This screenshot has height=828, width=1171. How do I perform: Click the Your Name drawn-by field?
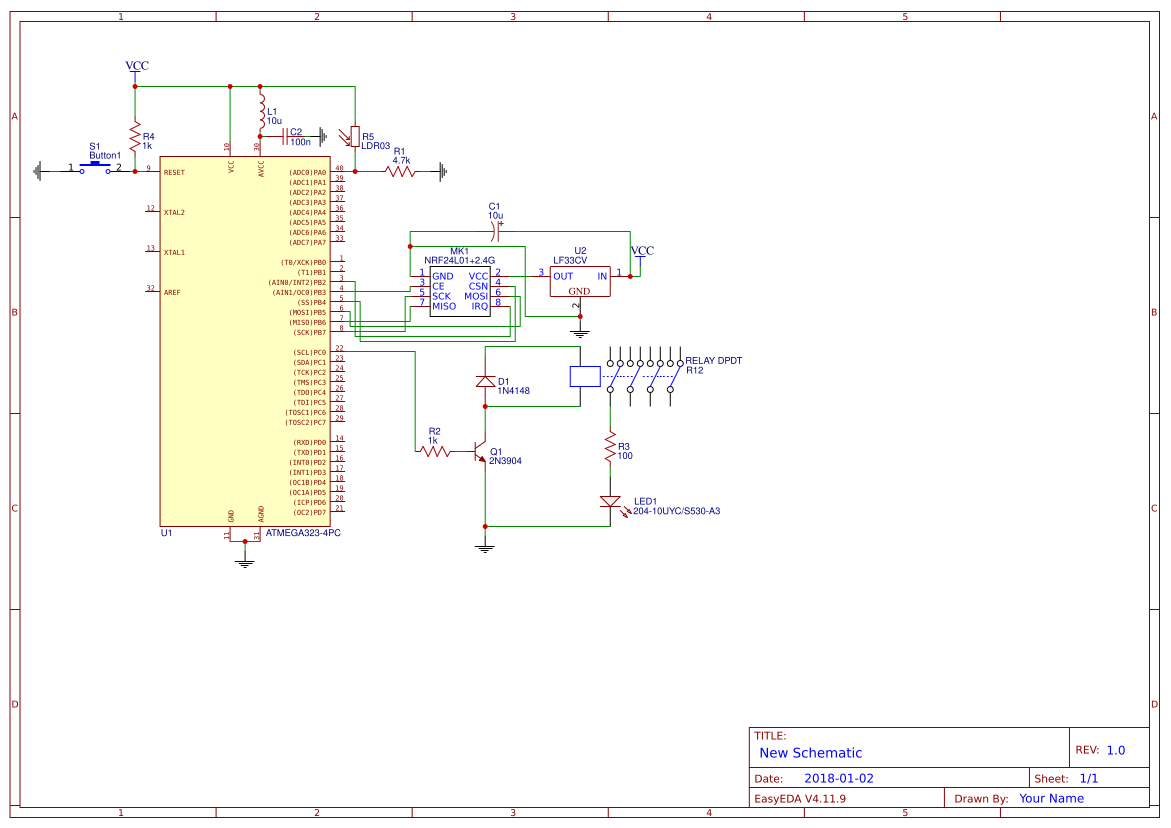click(x=1050, y=798)
